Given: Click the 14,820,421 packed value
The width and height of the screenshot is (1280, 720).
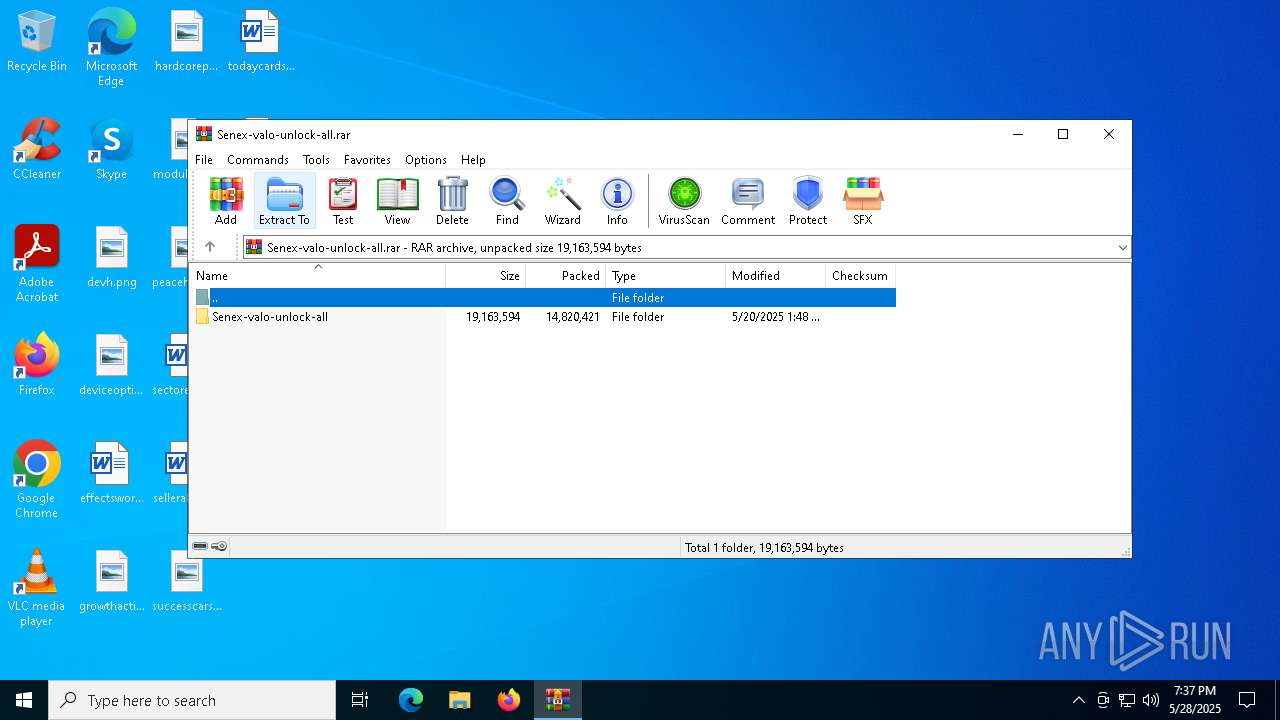Looking at the screenshot, I should pos(573,317).
